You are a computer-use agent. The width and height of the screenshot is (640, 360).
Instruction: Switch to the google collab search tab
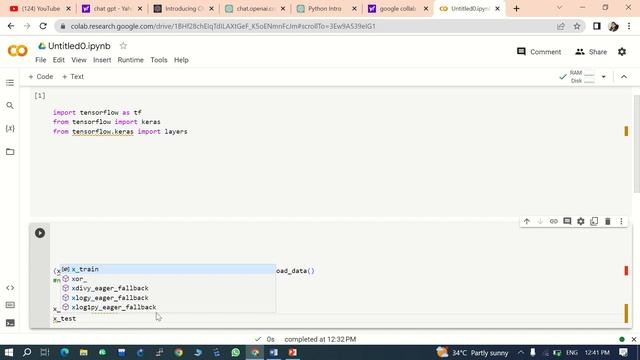pyautogui.click(x=399, y=9)
